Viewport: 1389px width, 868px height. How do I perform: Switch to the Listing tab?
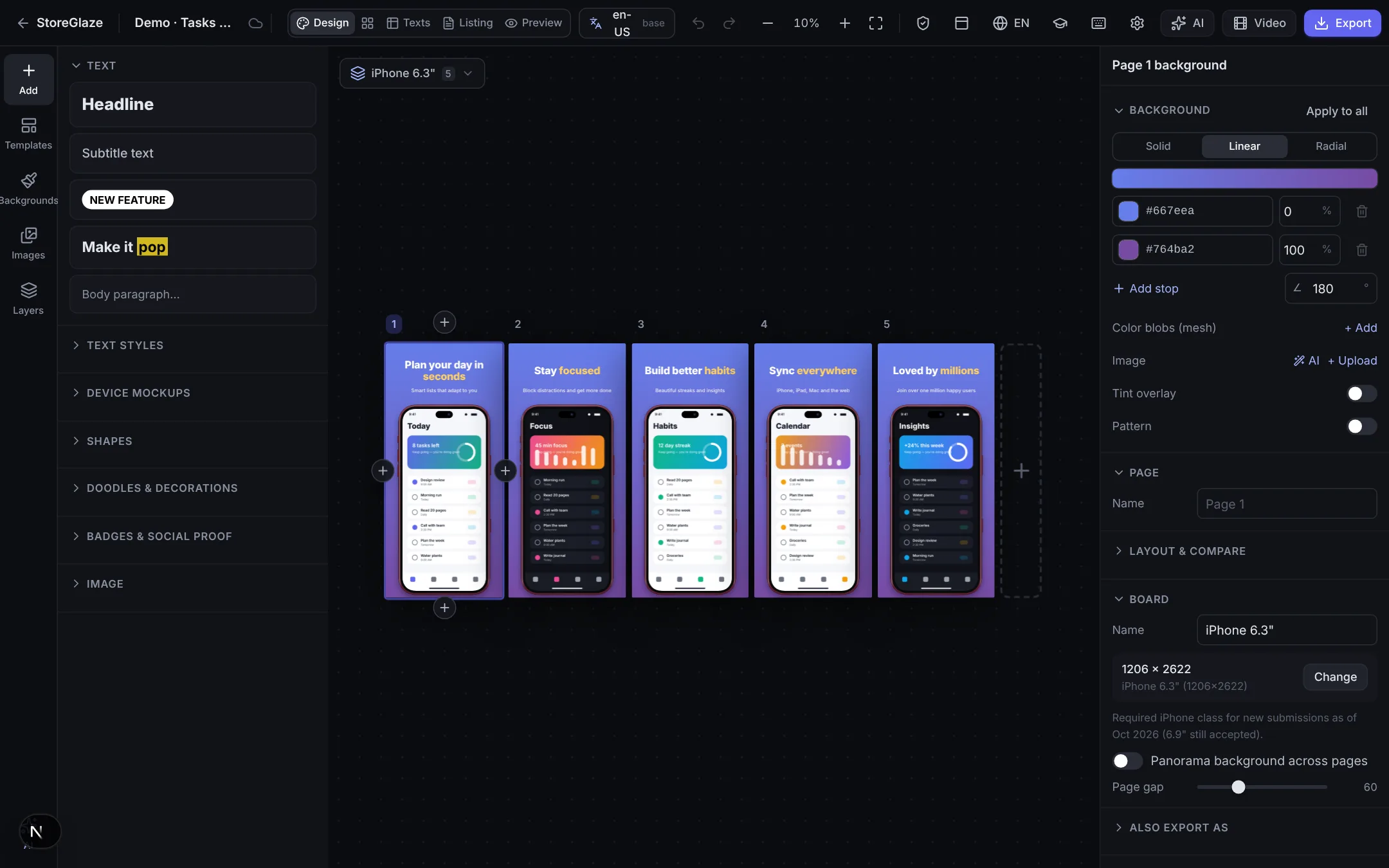(468, 23)
